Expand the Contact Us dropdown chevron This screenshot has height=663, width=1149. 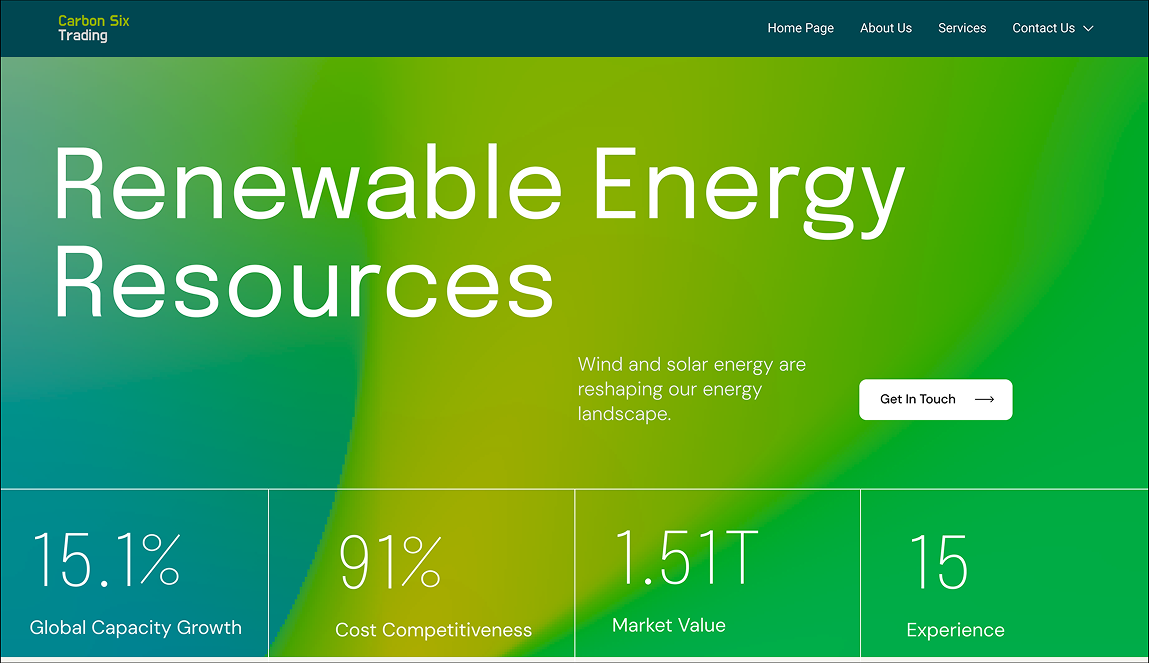pyautogui.click(x=1089, y=29)
